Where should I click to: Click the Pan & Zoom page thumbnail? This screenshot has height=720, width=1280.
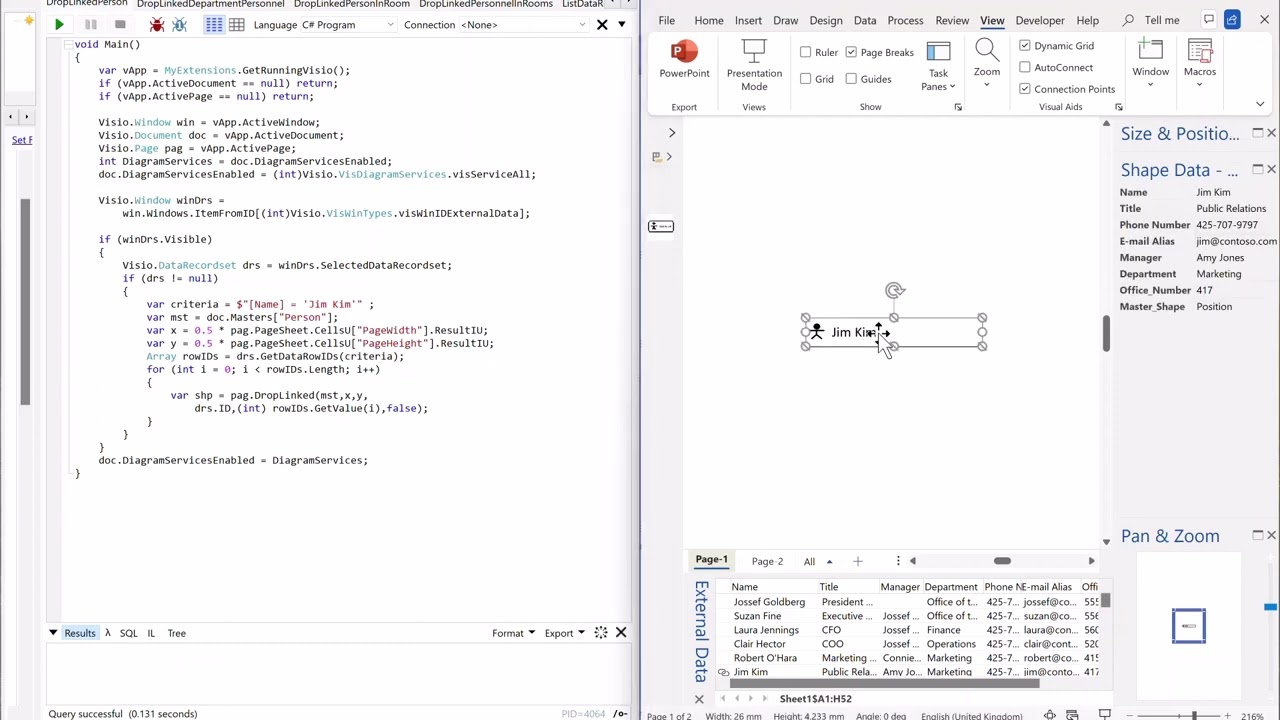click(1188, 626)
